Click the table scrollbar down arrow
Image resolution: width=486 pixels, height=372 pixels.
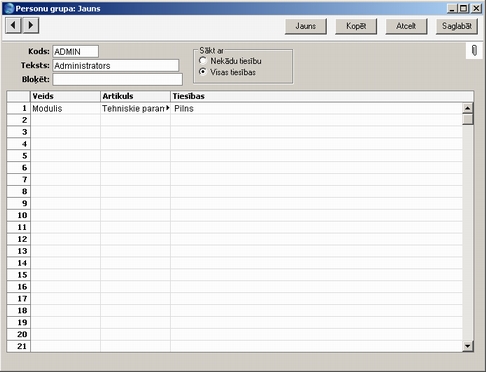468,346
